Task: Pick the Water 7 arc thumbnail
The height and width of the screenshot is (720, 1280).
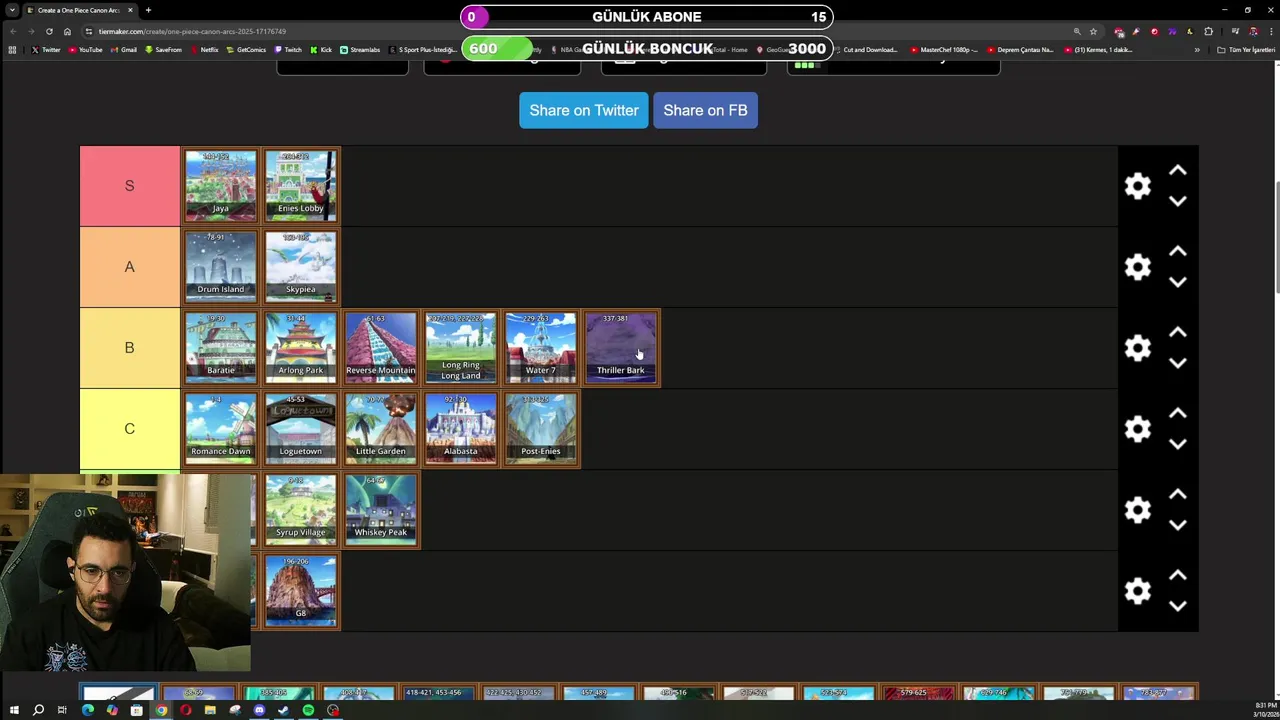Action: (541, 348)
